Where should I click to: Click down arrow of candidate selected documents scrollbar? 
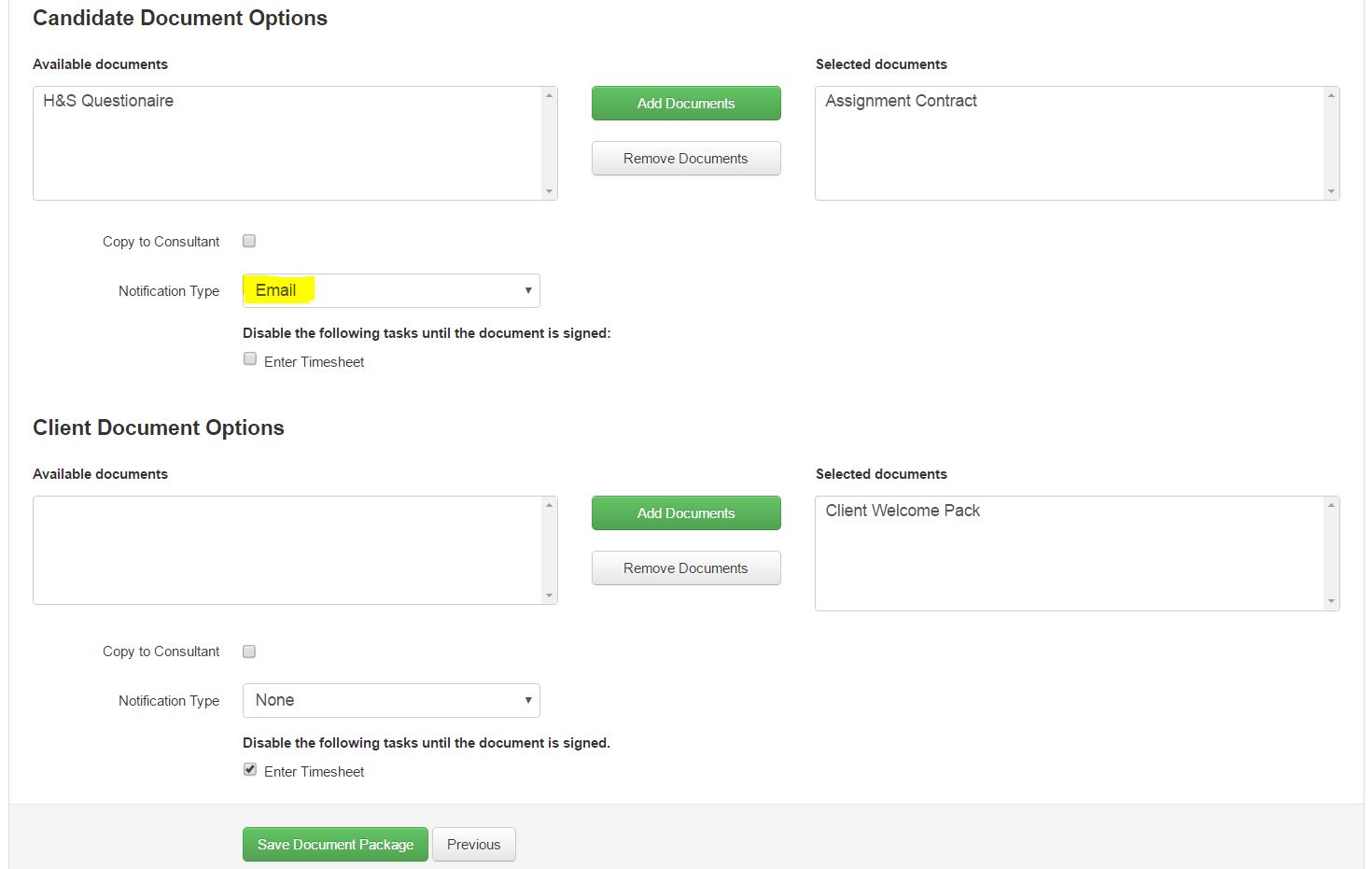(1331, 191)
